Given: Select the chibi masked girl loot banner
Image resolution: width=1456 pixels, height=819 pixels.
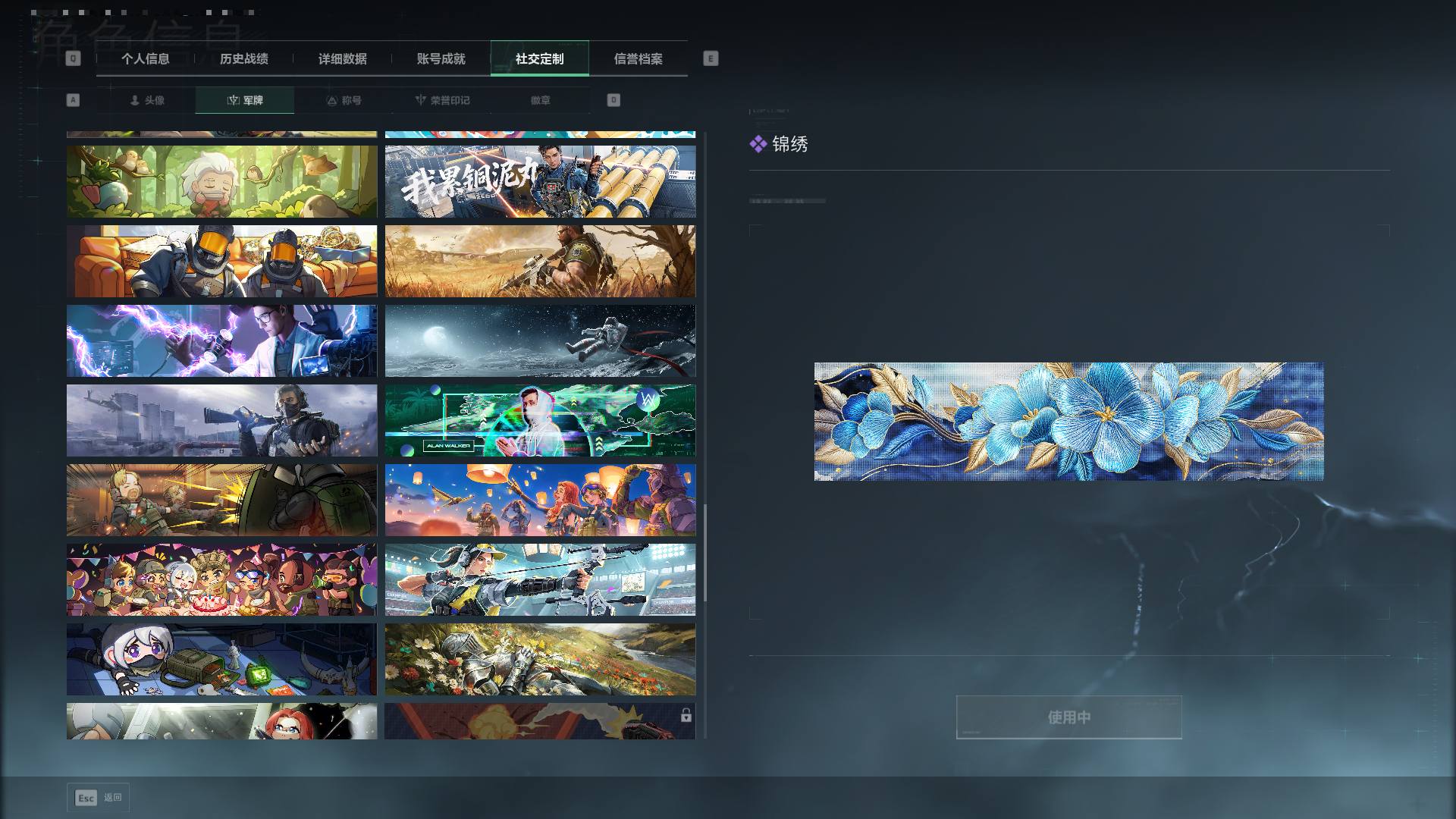Looking at the screenshot, I should 221,660.
